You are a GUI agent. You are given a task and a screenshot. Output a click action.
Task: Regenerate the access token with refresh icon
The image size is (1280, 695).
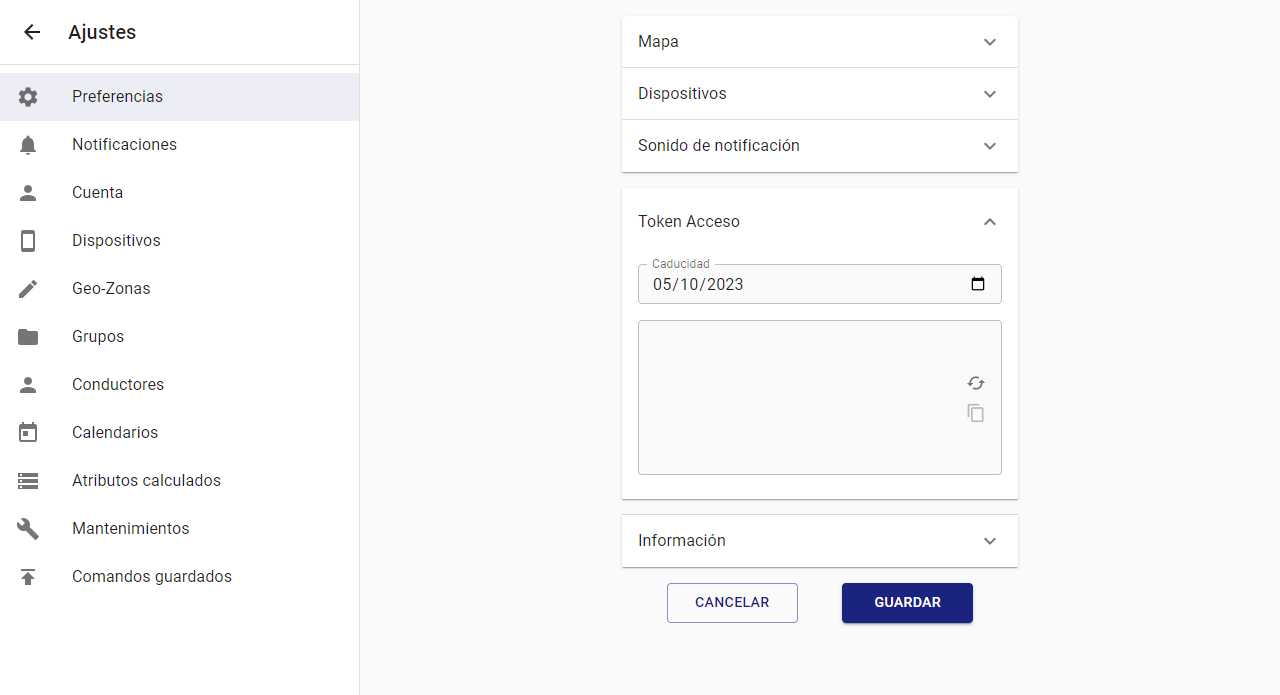coord(976,383)
